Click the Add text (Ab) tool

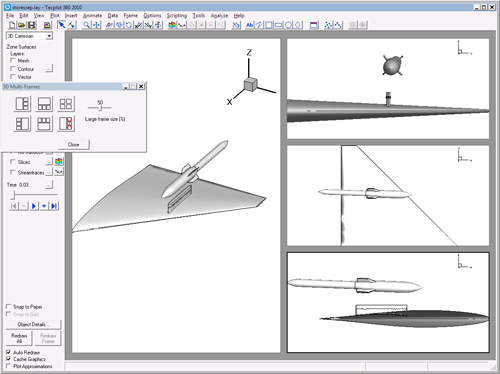249,25
